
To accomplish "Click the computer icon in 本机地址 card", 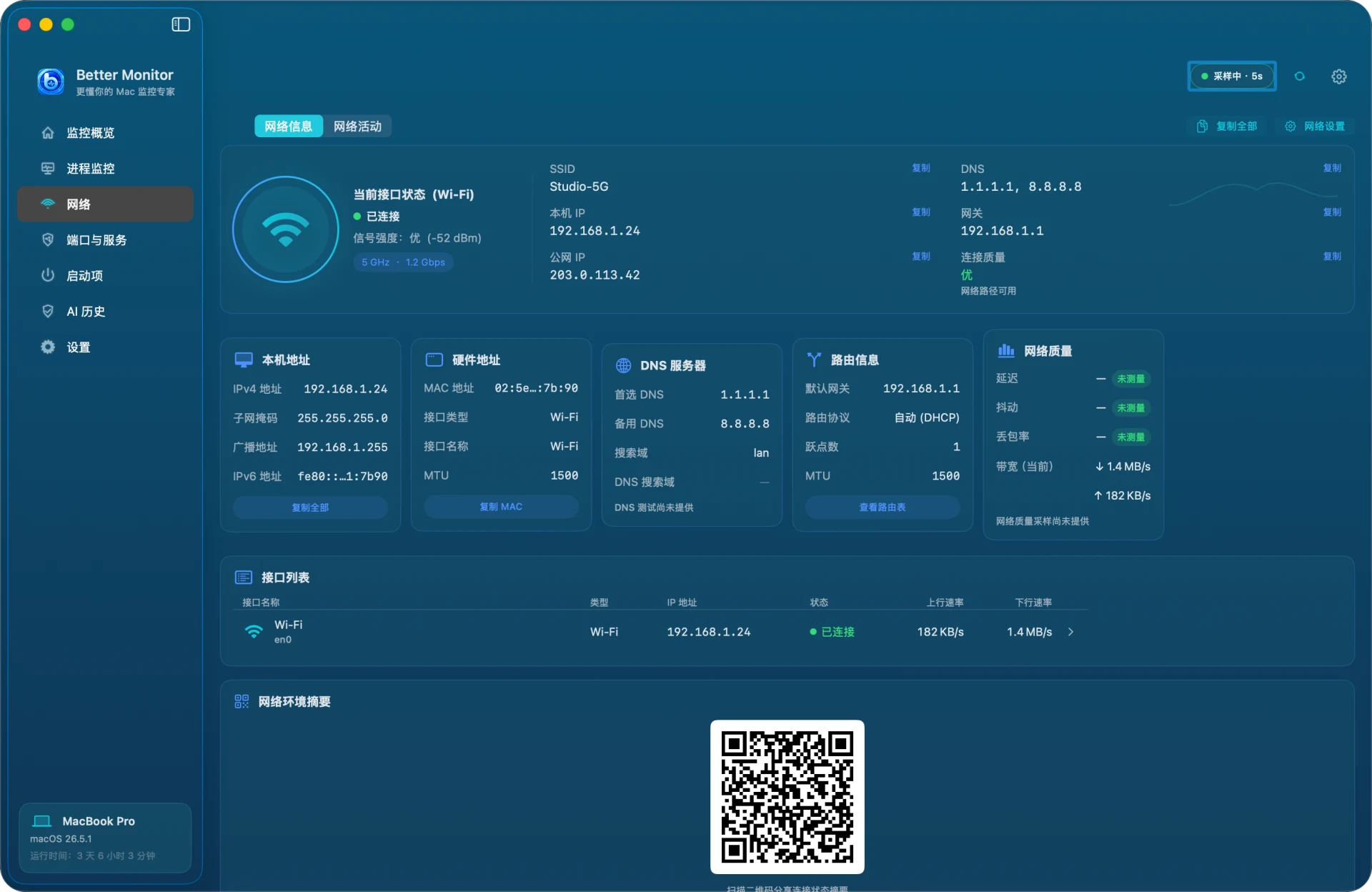I will (244, 360).
